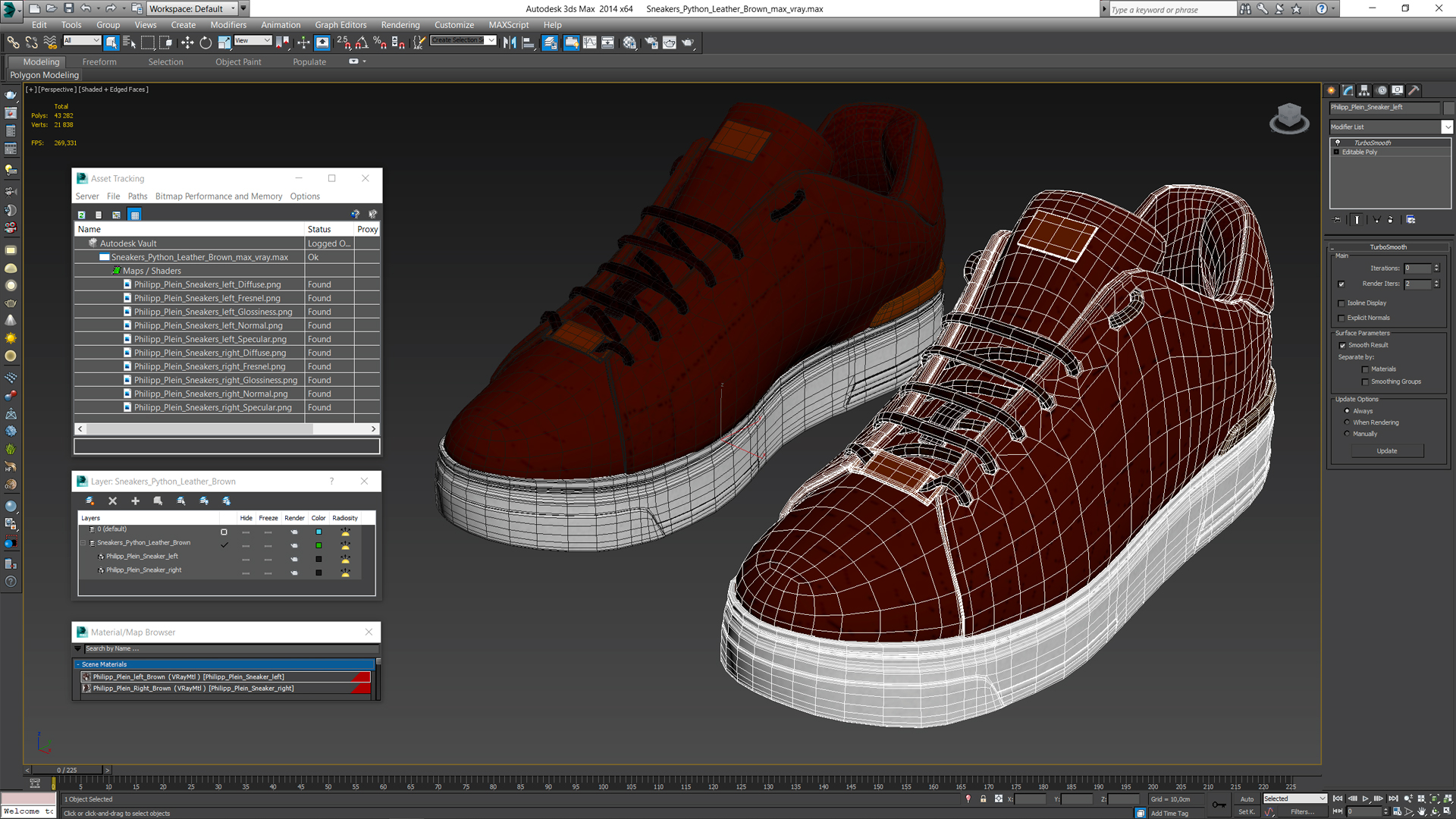
Task: Enable Explicit Normals checkbox
Action: 1341,318
